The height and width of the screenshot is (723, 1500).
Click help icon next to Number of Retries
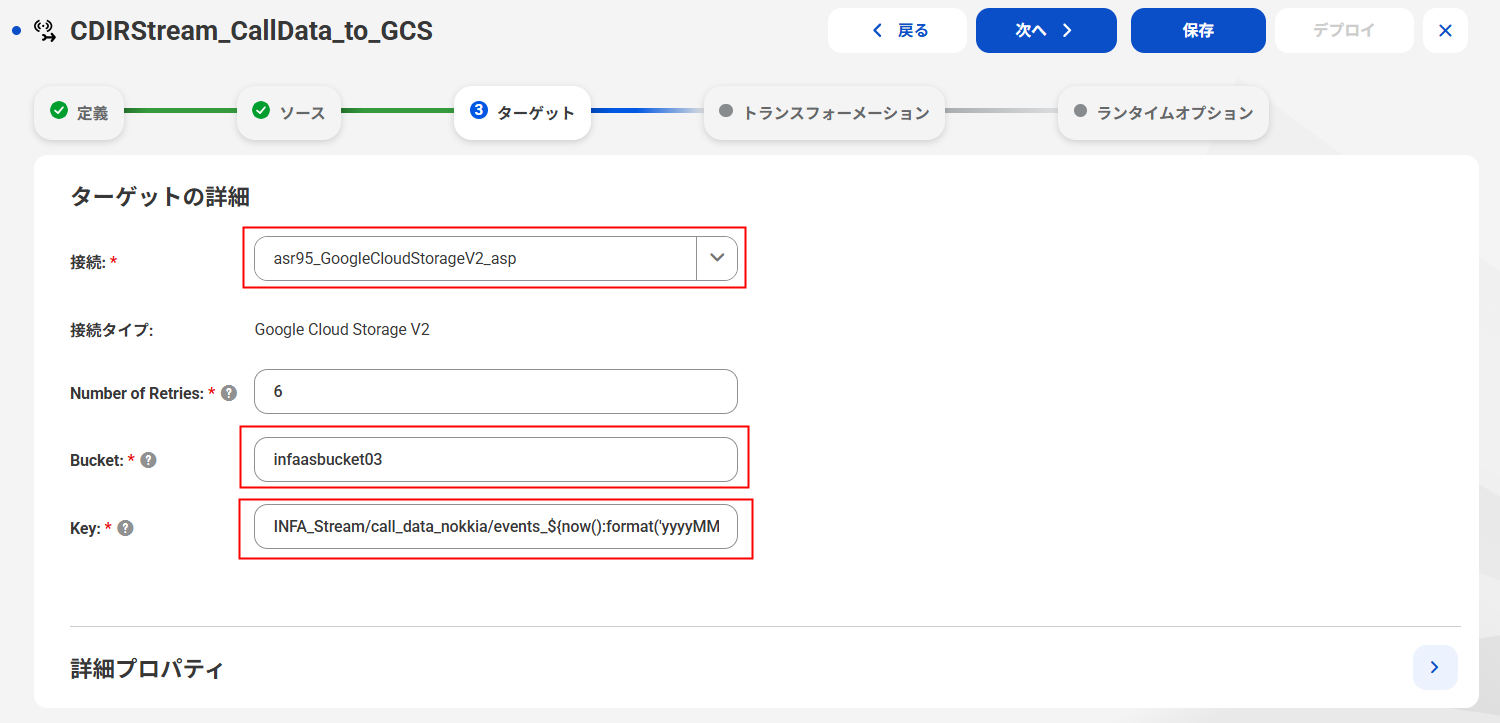229,393
